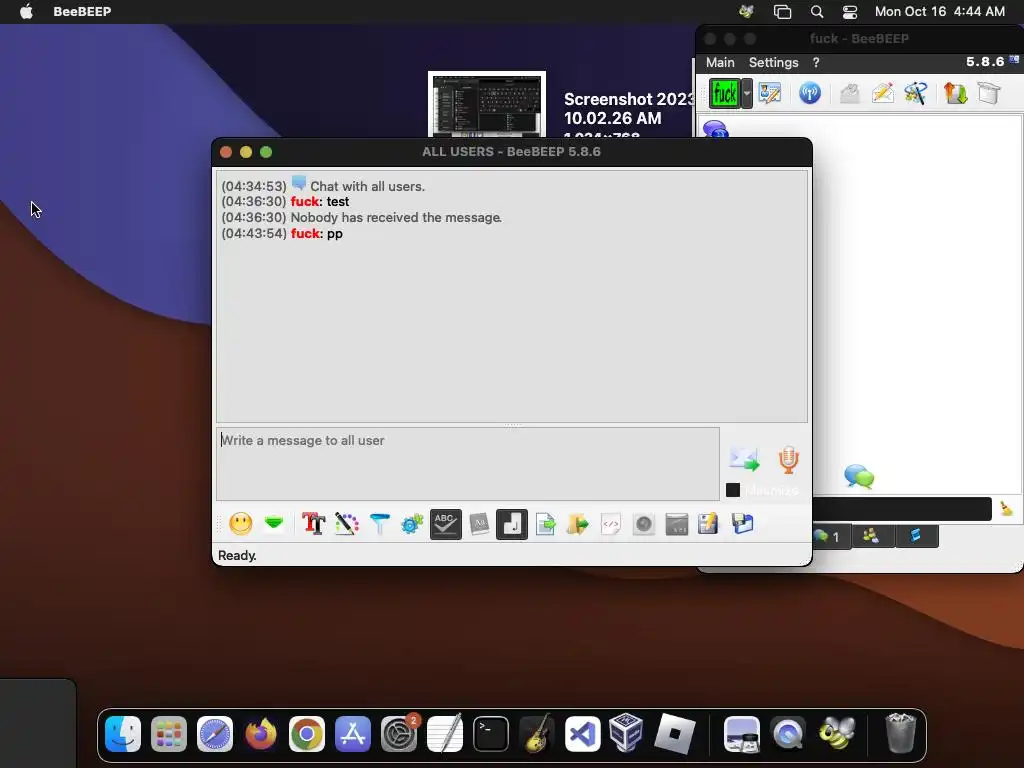This screenshot has width=1024, height=768.
Task: Switch to the groups tab with people icon
Action: click(872, 536)
